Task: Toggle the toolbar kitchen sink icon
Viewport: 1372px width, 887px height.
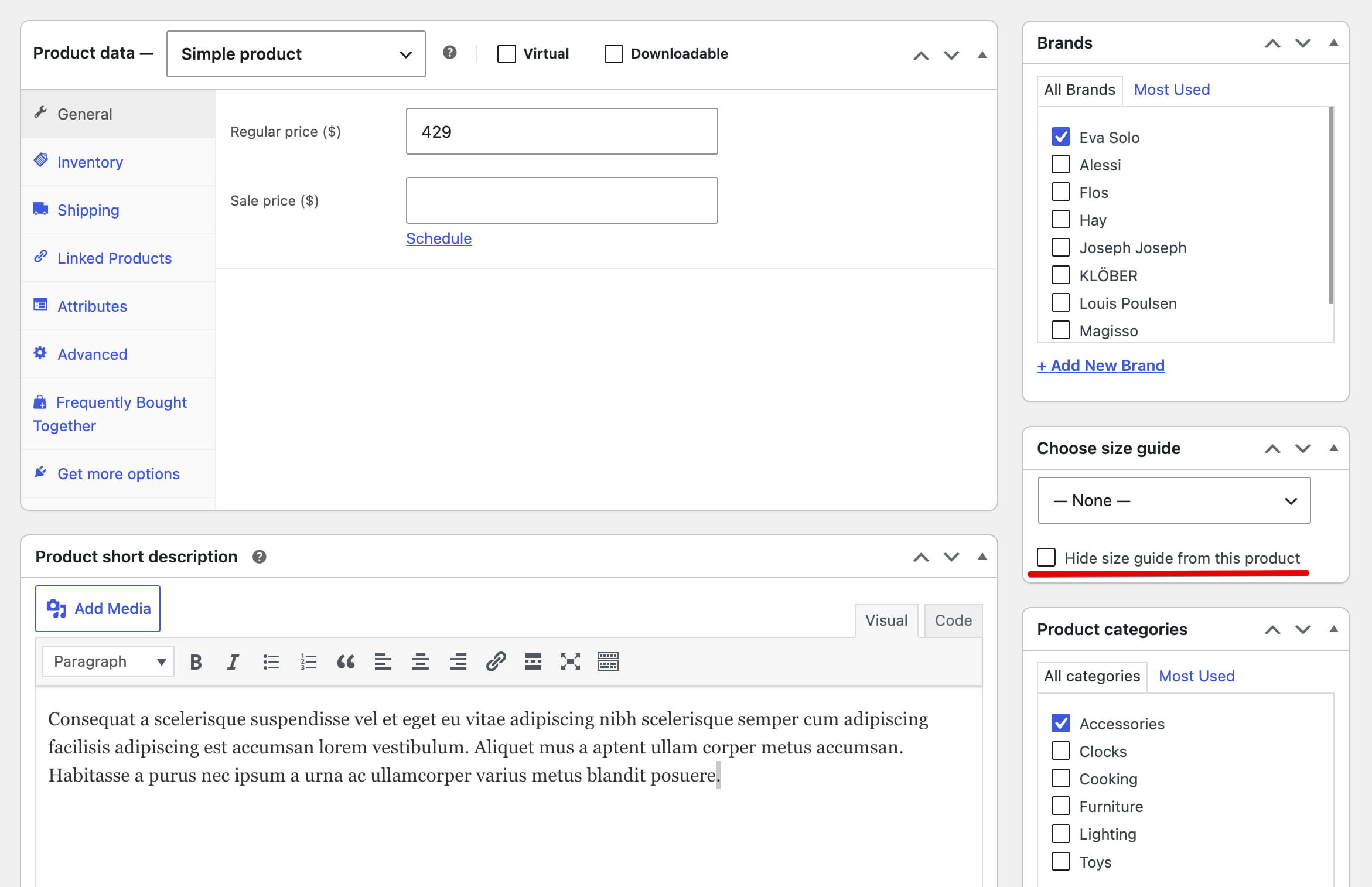Action: pos(608,662)
